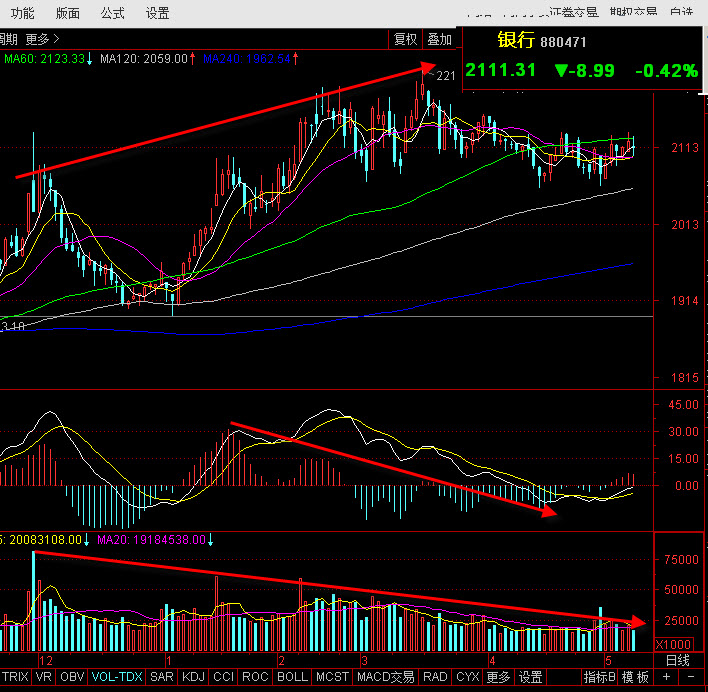The height and width of the screenshot is (692, 708).
Task: Select the BOLL indicator tab
Action: 292,677
